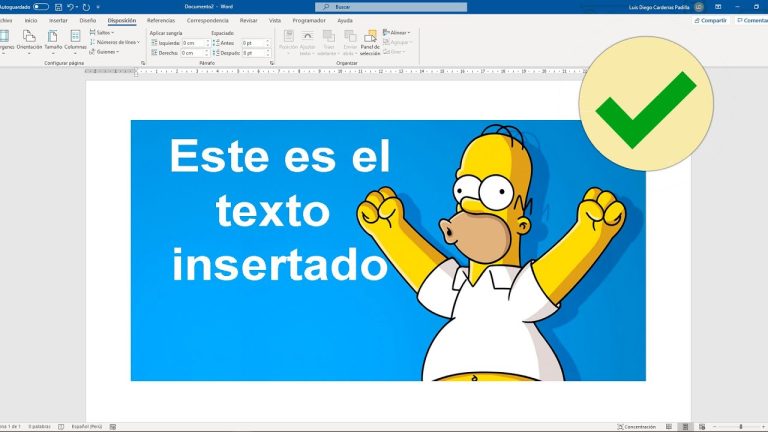Open the Panel de selección
This screenshot has width=768, height=432.
point(370,42)
